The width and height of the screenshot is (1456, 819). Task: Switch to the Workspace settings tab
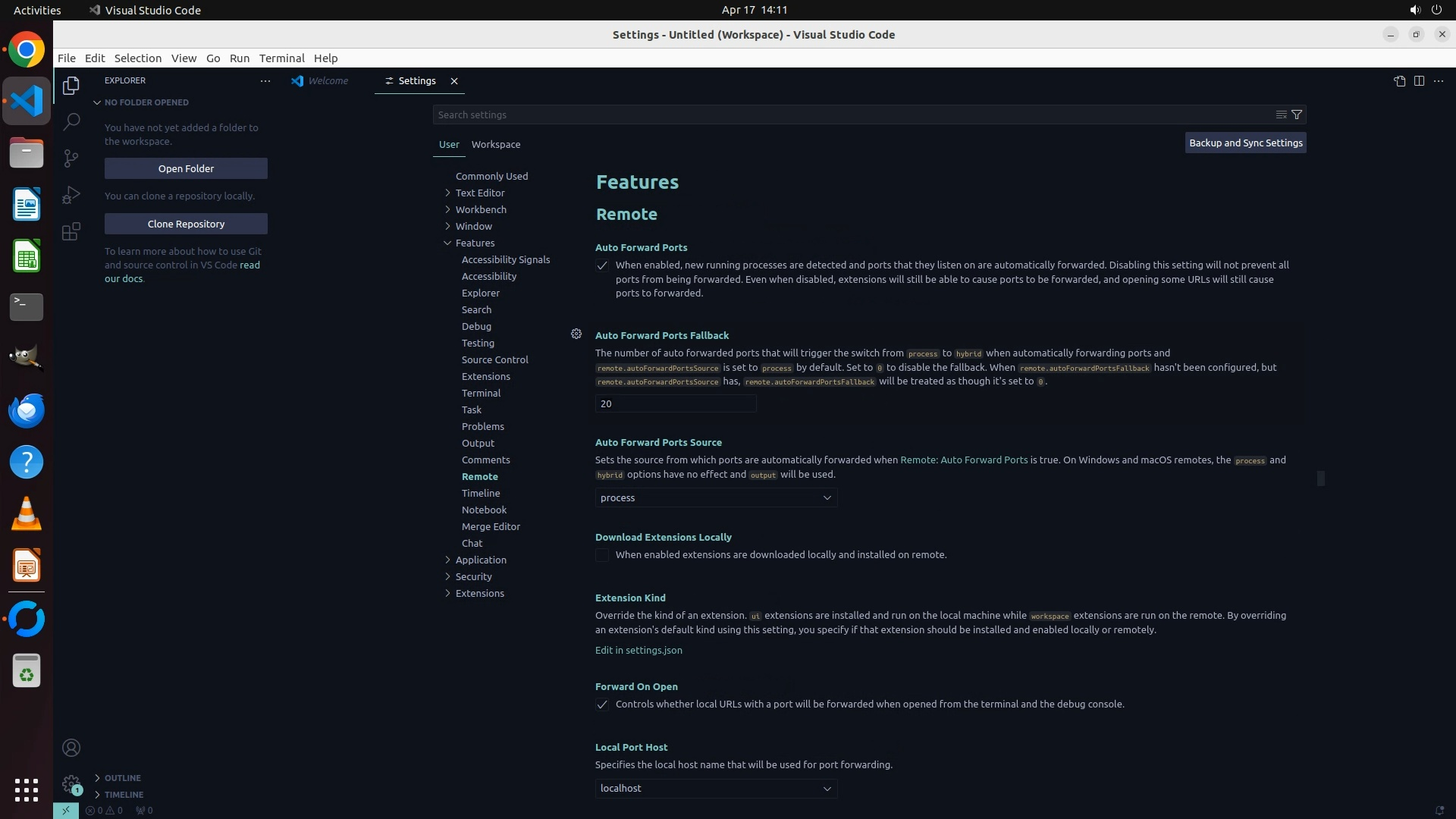495,144
